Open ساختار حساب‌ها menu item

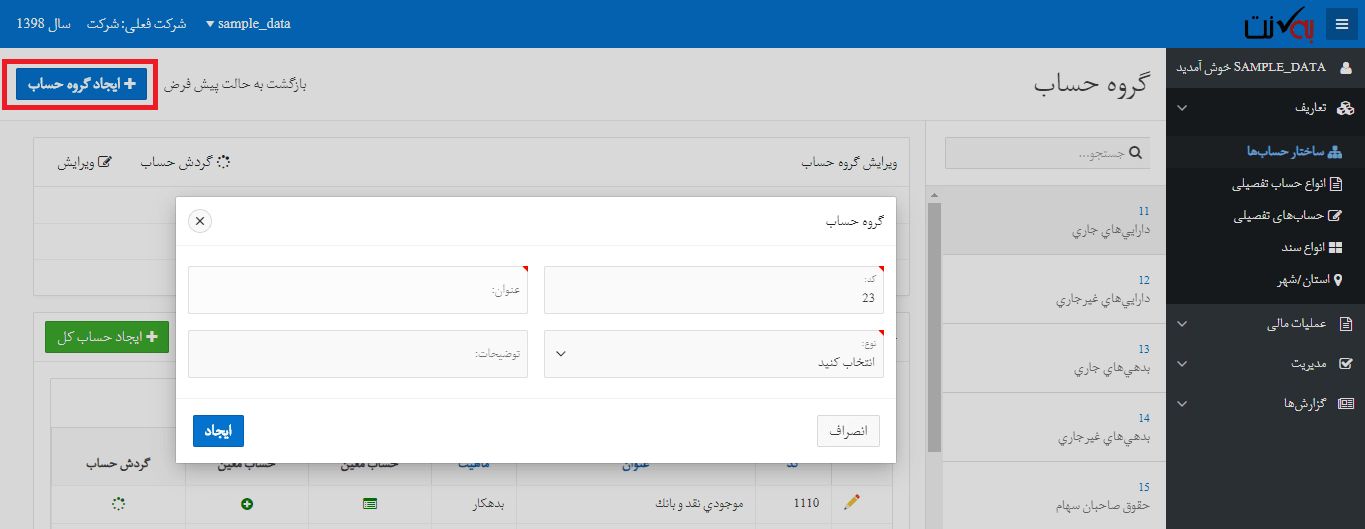(1294, 151)
